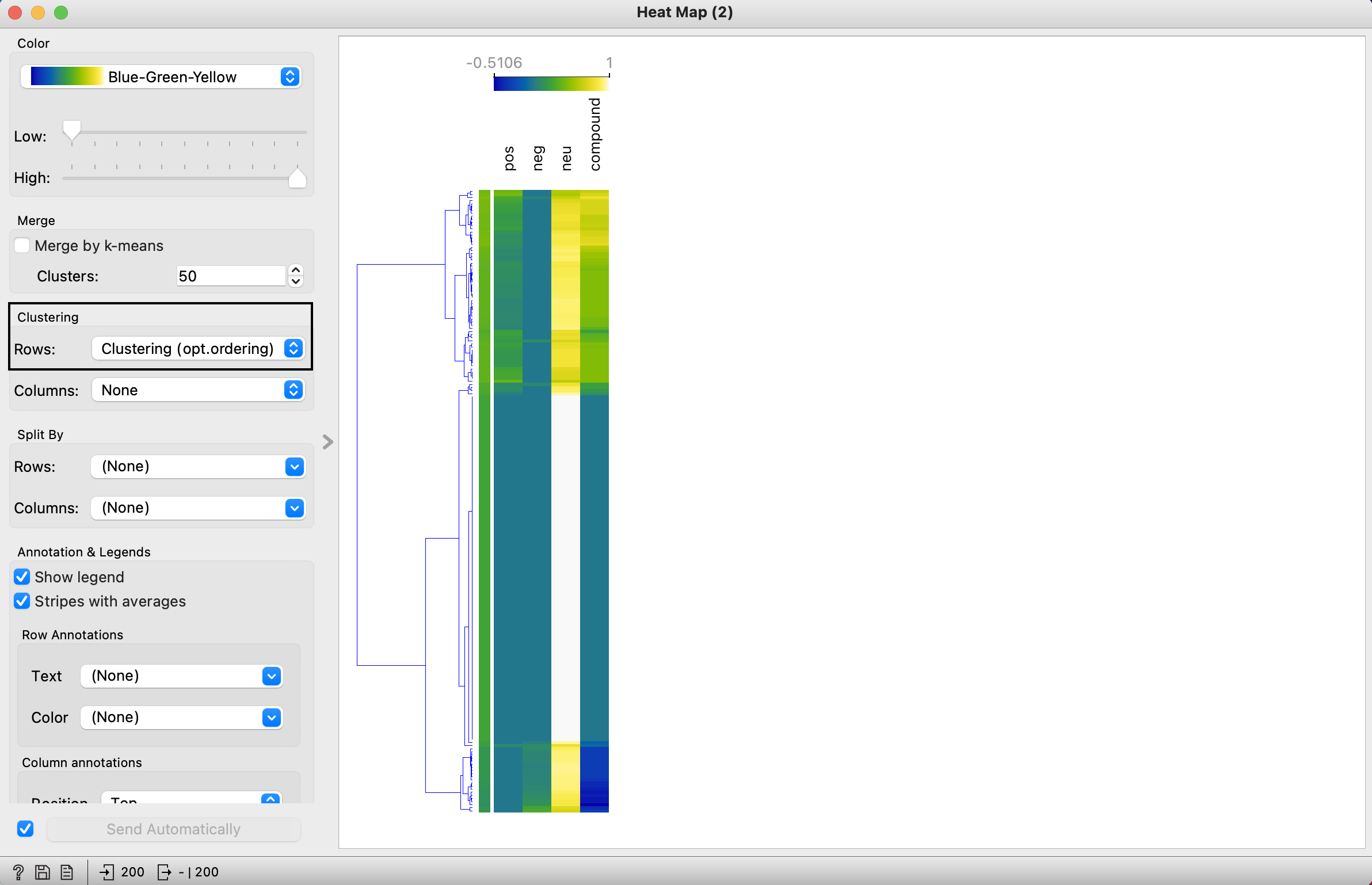
Task: Click the High threshold slider handle
Action: (298, 178)
